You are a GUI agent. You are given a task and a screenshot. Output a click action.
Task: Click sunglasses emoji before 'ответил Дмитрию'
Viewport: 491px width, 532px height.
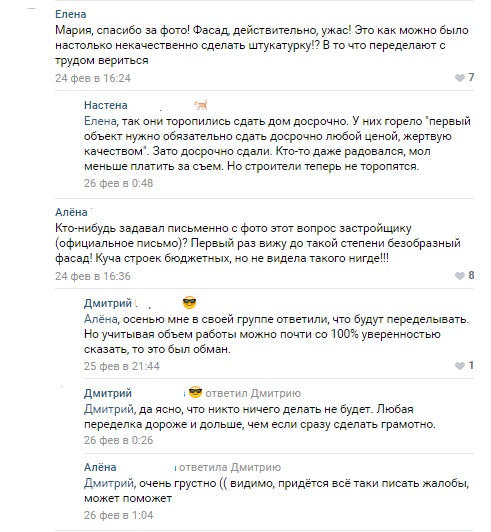[x=195, y=393]
